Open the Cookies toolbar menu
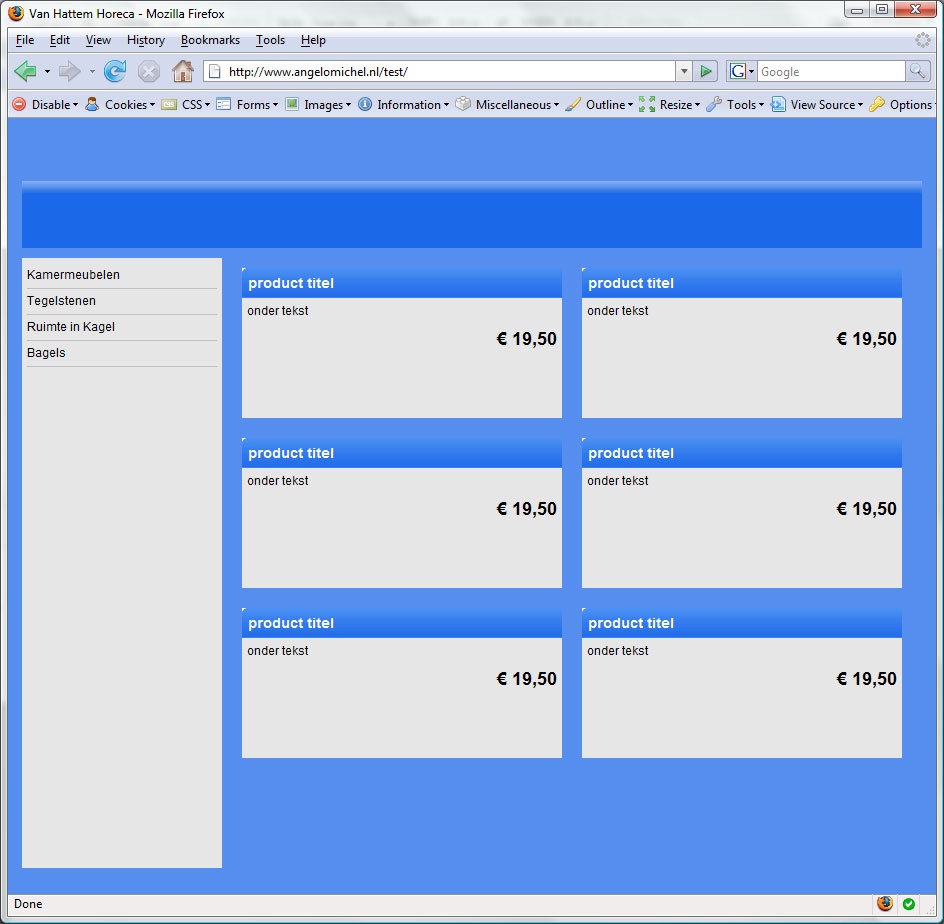The width and height of the screenshot is (944, 924). 120,105
